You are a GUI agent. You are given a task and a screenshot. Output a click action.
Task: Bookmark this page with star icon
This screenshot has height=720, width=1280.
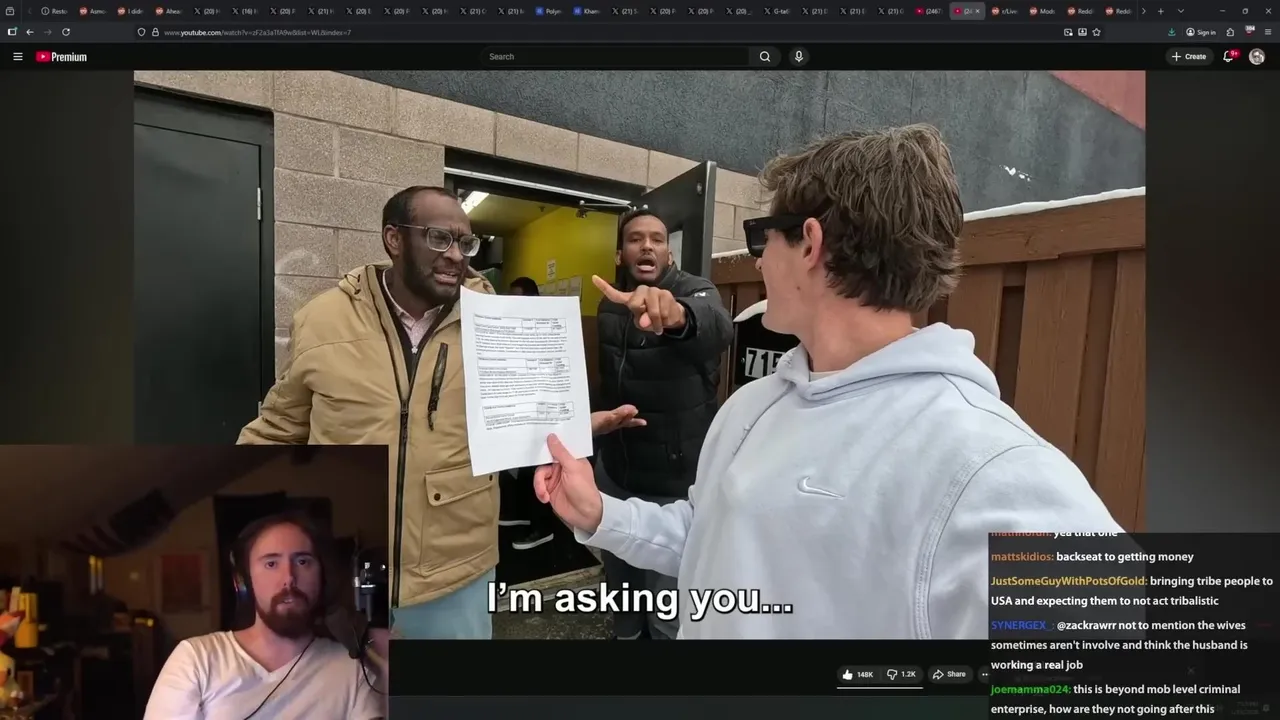pos(1096,32)
